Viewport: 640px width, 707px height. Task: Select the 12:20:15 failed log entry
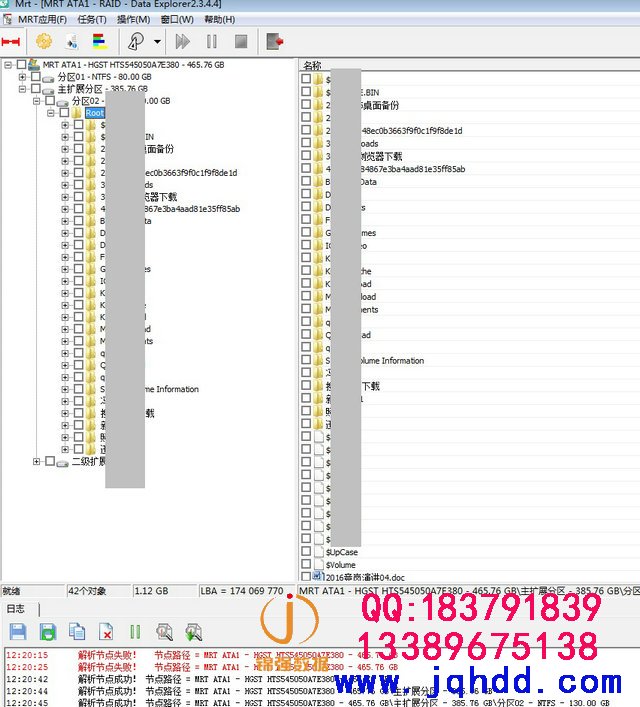pyautogui.click(x=202, y=655)
